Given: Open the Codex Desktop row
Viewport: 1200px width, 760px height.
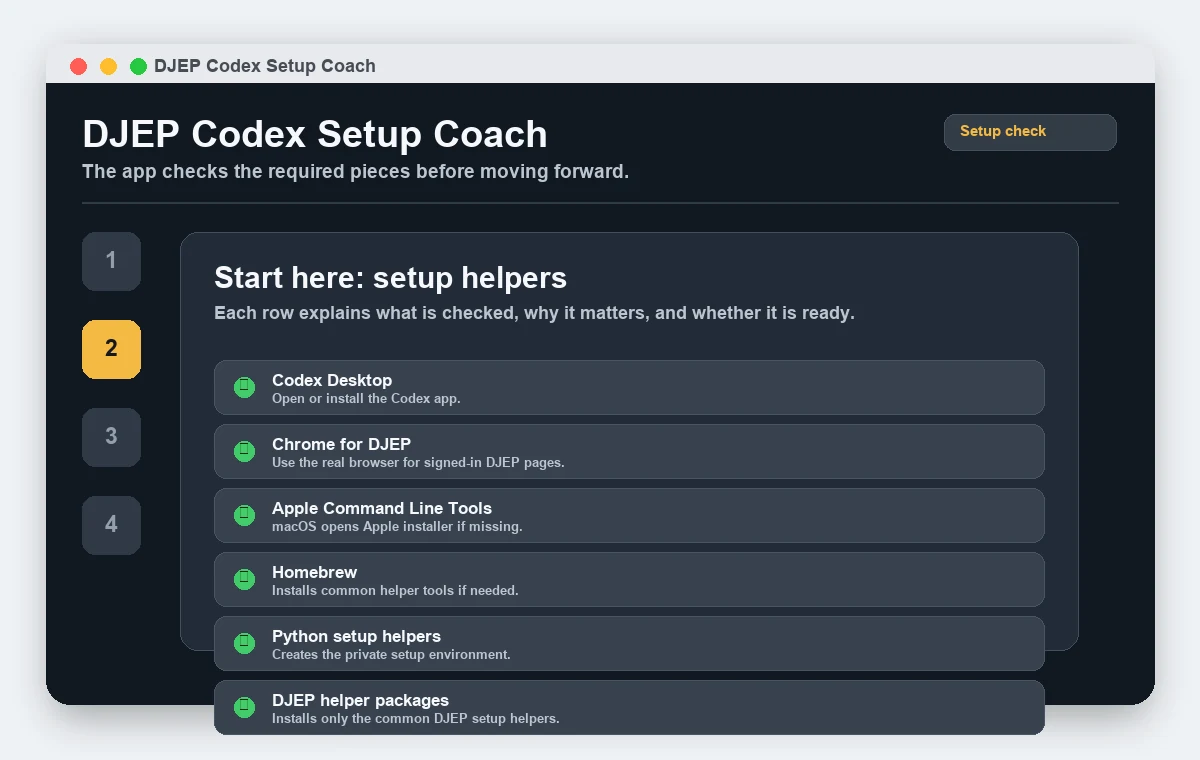Looking at the screenshot, I should 629,387.
